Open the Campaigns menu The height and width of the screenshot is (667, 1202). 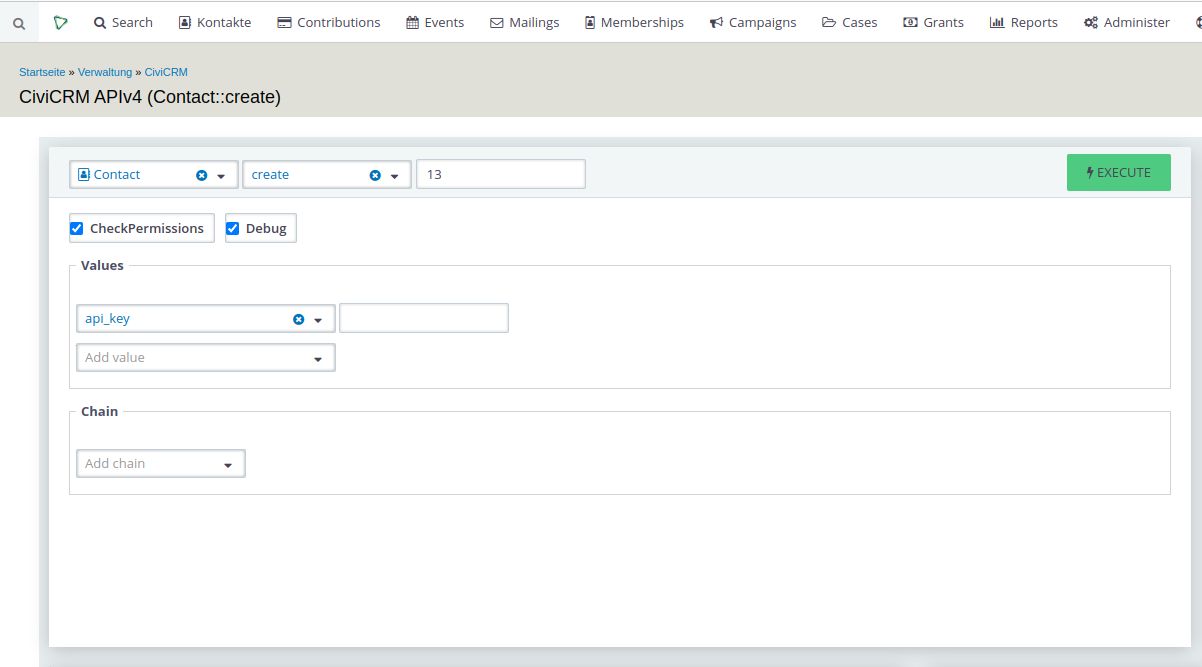click(755, 22)
